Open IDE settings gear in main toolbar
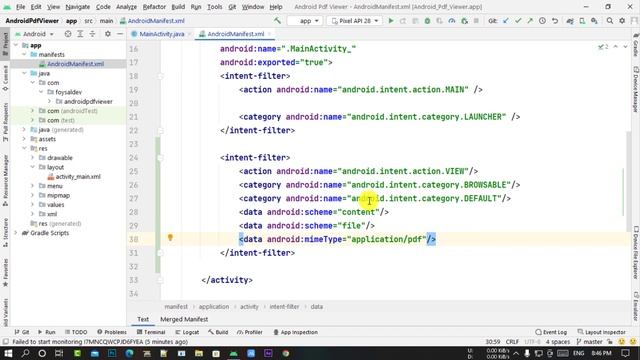 622,21
